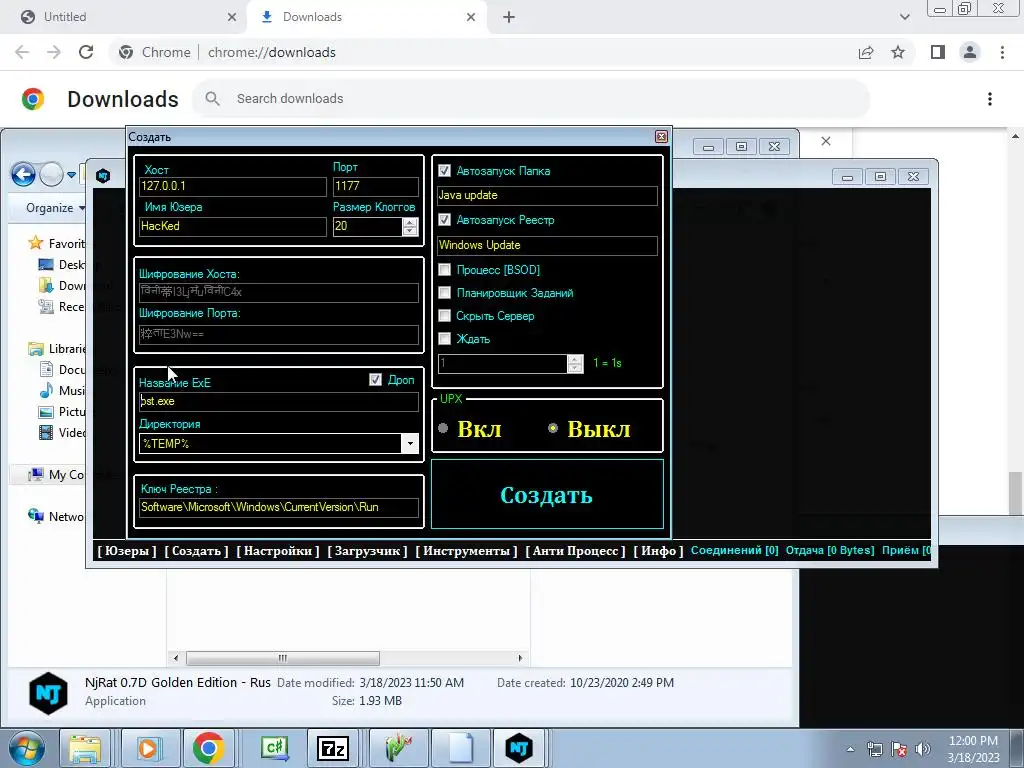Click the Explorer window blue back button

point(24,174)
